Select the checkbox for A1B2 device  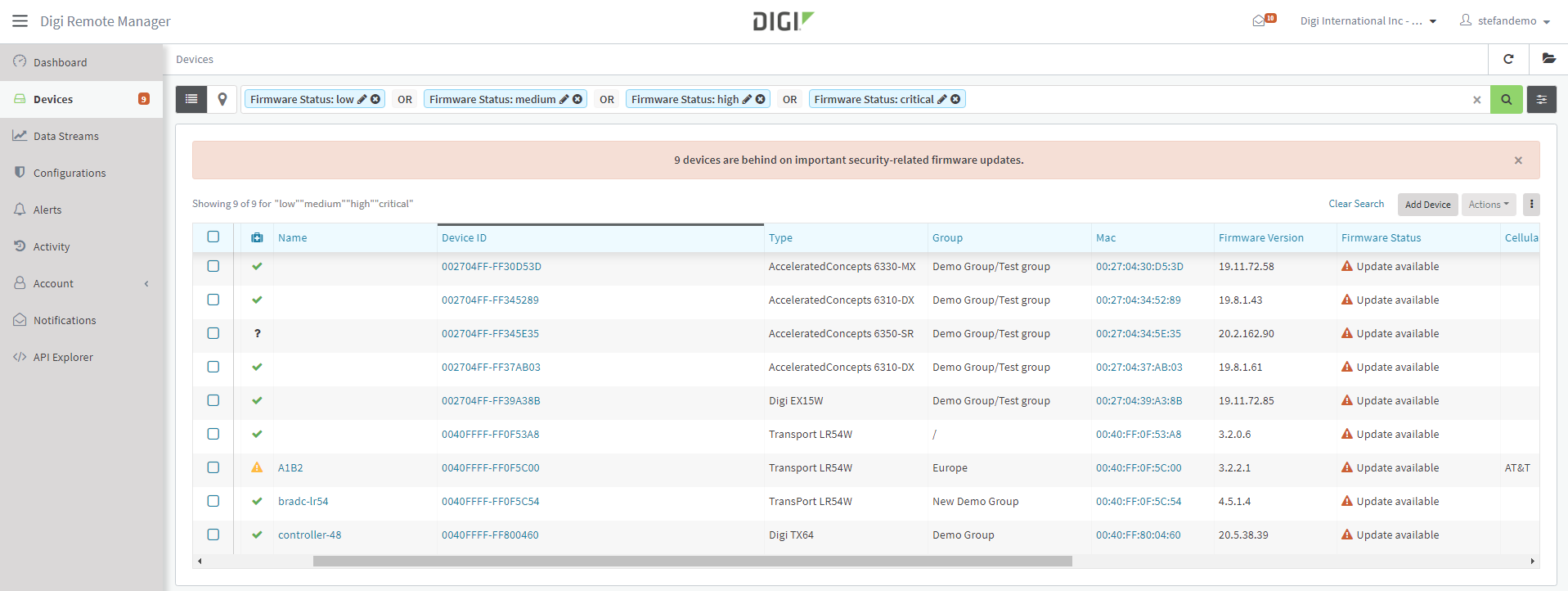pyautogui.click(x=213, y=467)
